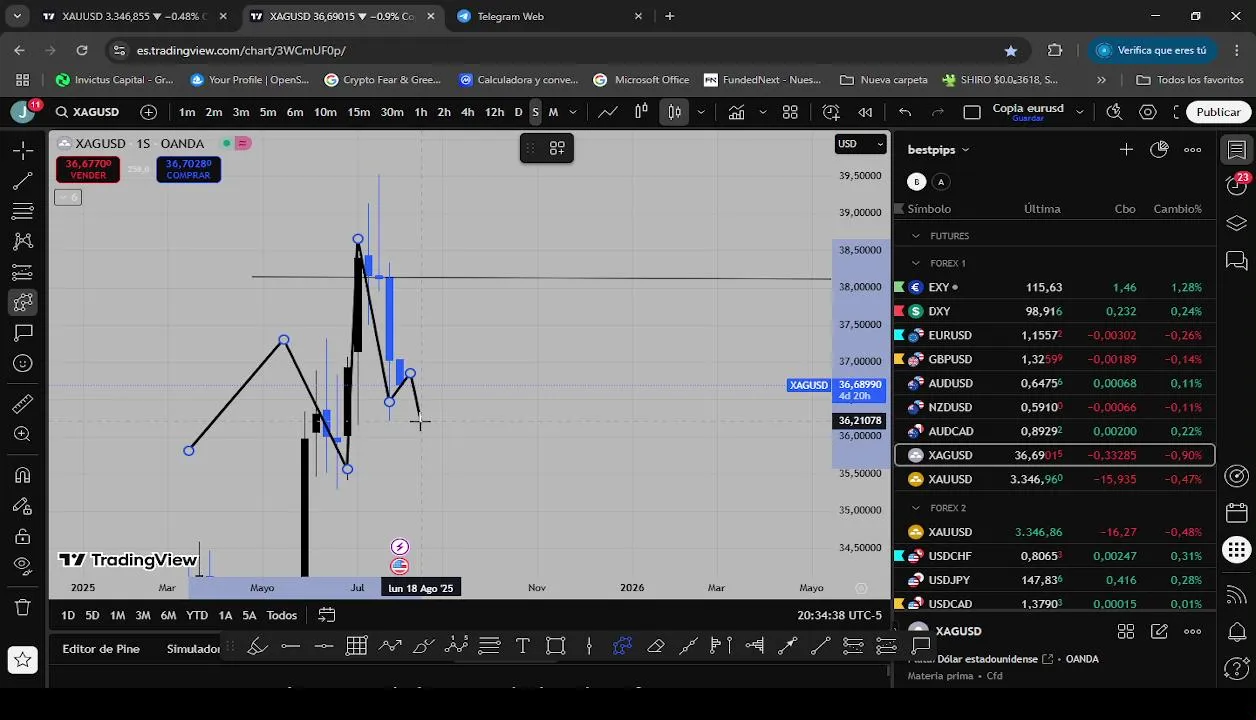1256x720 pixels.
Task: Select the Todos date range
Action: (x=281, y=615)
